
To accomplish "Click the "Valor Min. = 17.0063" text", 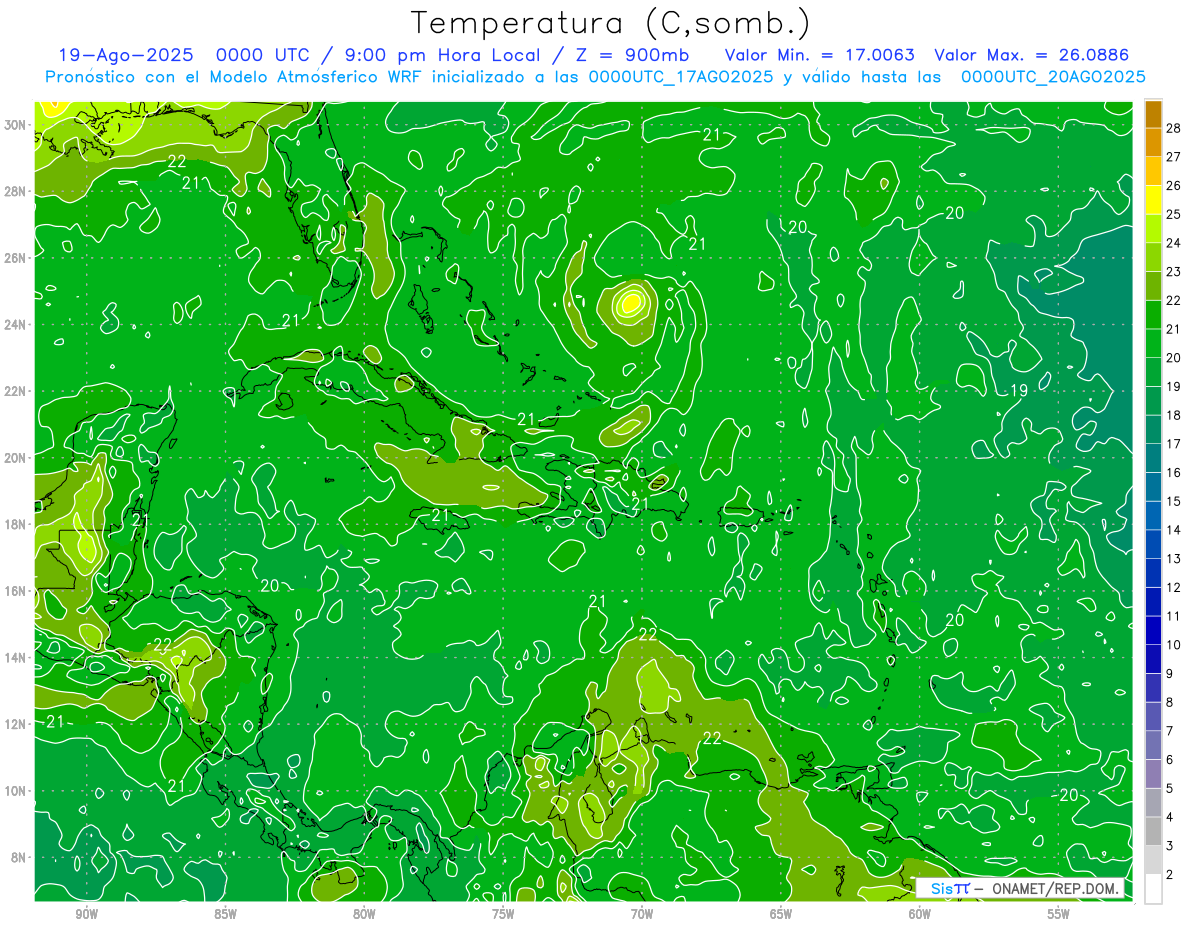I will point(819,55).
